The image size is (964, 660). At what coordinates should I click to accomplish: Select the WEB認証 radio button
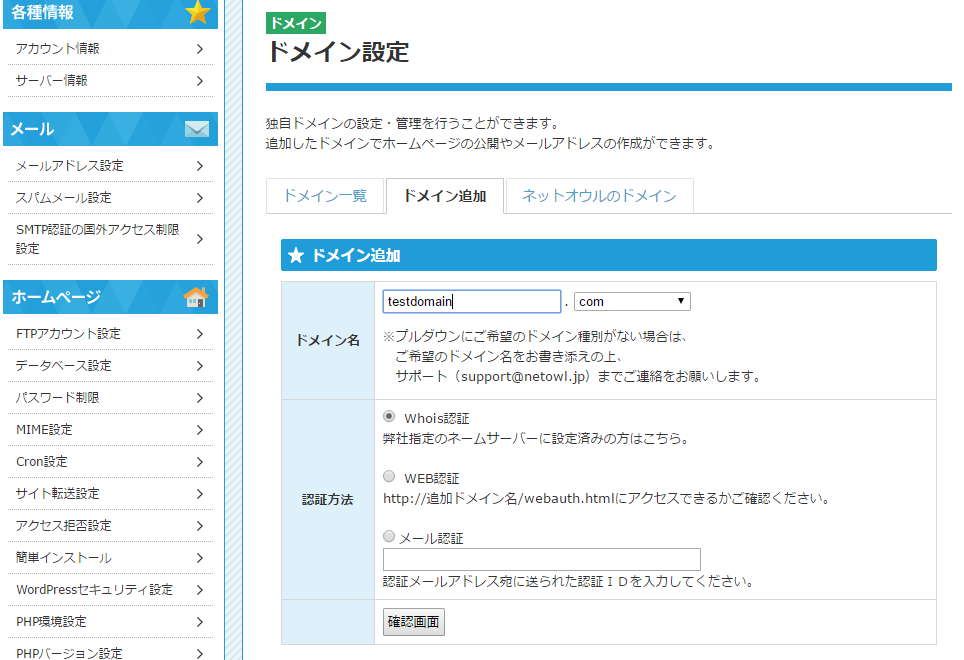point(388,475)
